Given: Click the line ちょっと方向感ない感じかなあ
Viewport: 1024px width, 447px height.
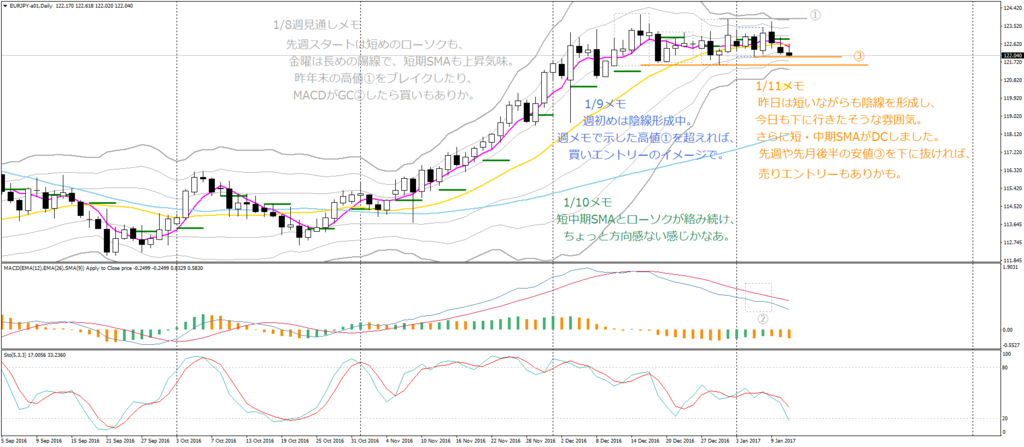Looking at the screenshot, I should tap(645, 235).
